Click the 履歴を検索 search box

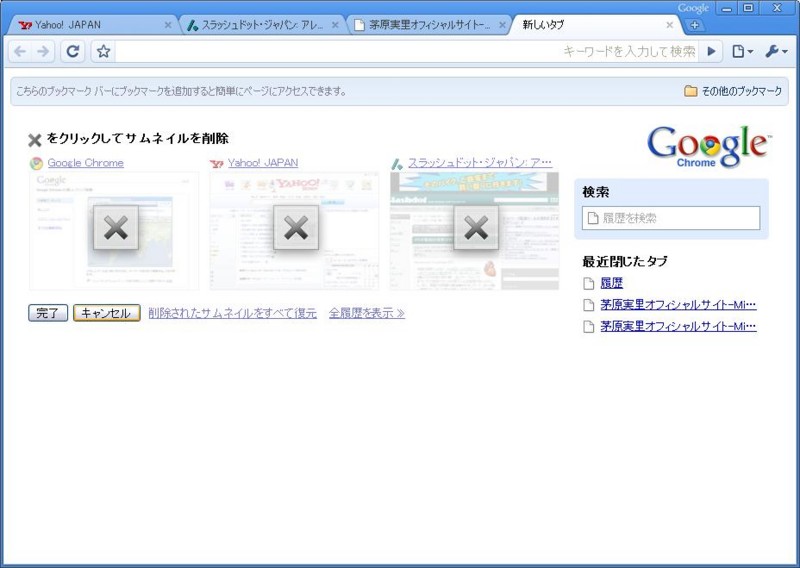pyautogui.click(x=671, y=218)
